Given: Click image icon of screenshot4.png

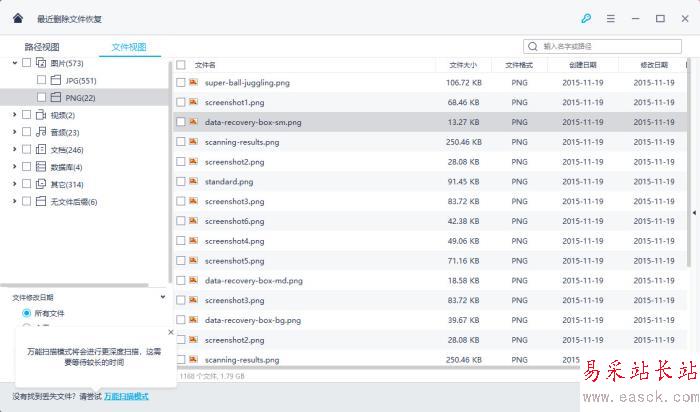Looking at the screenshot, I should [x=193, y=241].
